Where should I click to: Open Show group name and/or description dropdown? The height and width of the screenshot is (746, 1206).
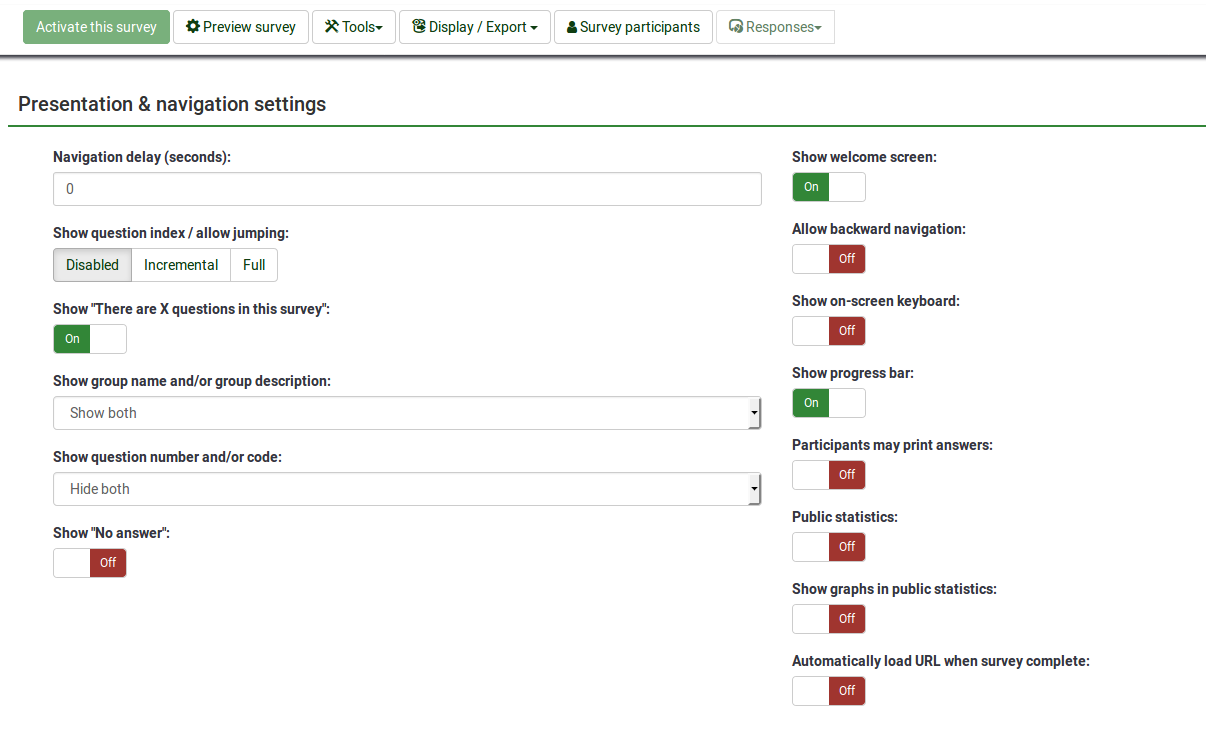[x=407, y=413]
